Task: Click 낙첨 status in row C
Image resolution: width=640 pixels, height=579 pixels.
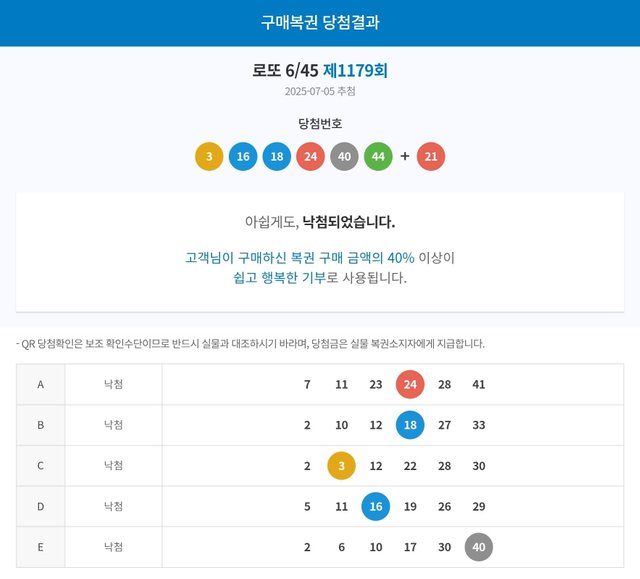Action: 113,466
